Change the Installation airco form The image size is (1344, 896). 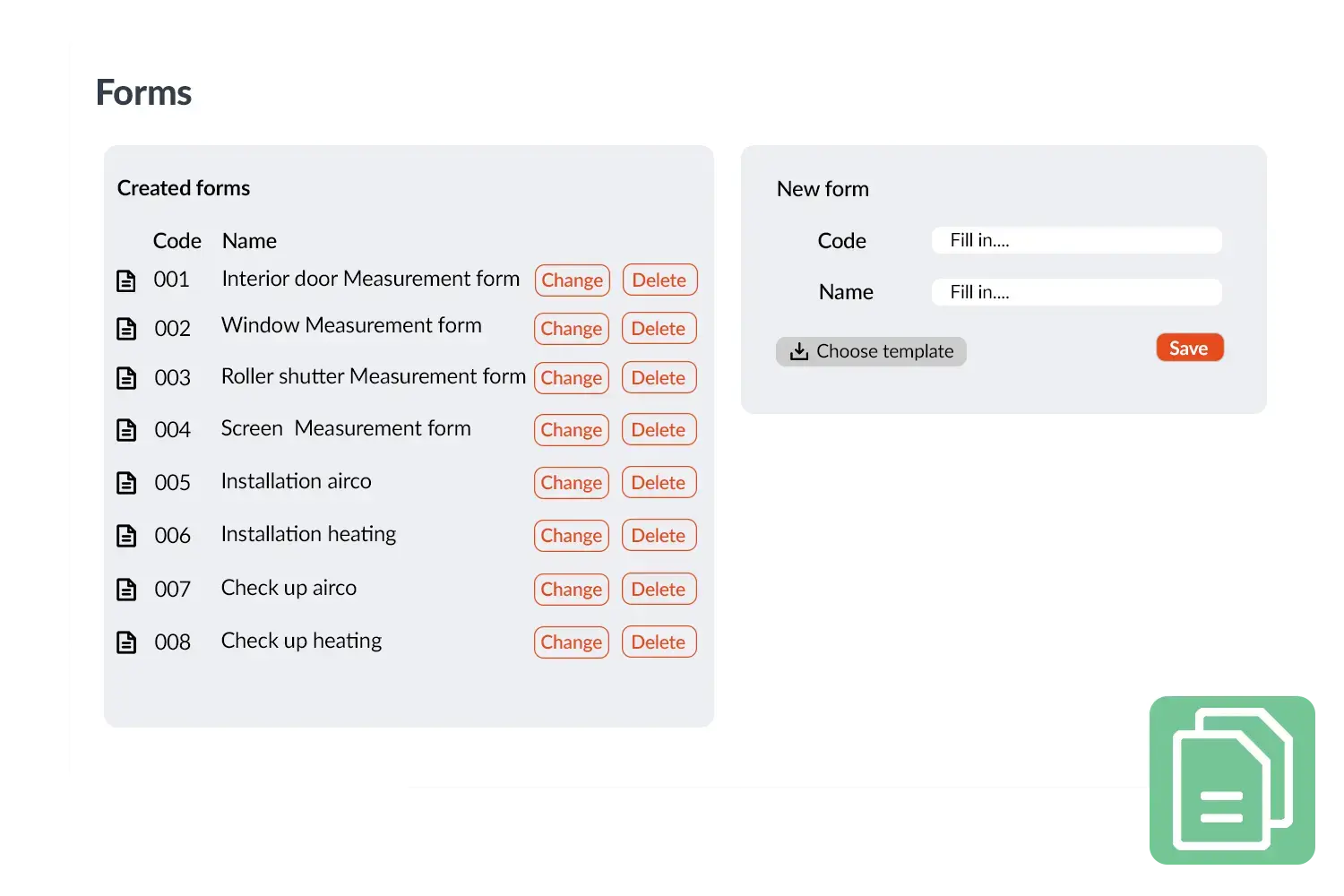click(571, 482)
